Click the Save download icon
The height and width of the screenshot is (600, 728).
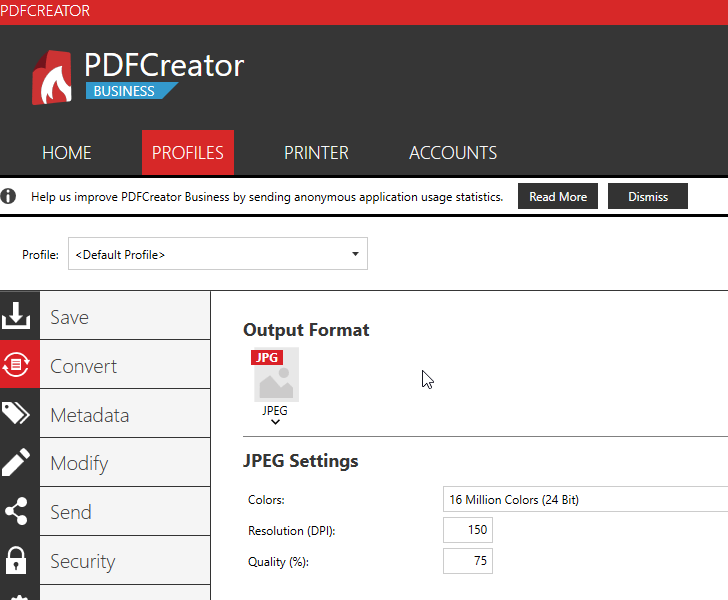pyautogui.click(x=16, y=315)
